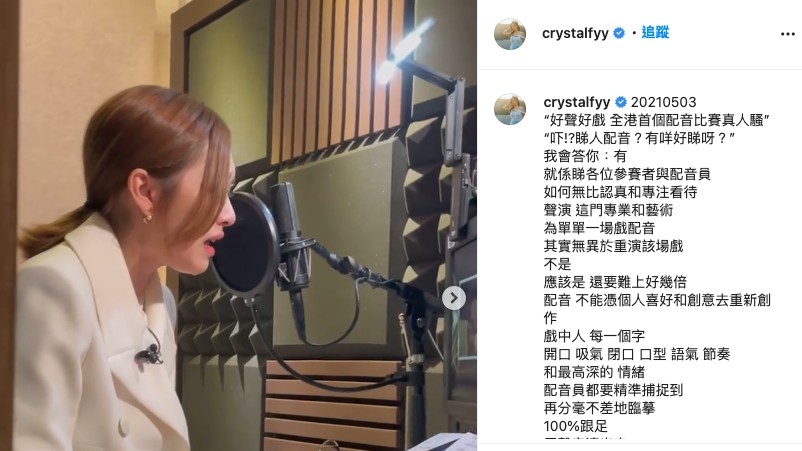Open the more options ellipsis menu
Image resolution: width=802 pixels, height=451 pixels.
point(788,34)
